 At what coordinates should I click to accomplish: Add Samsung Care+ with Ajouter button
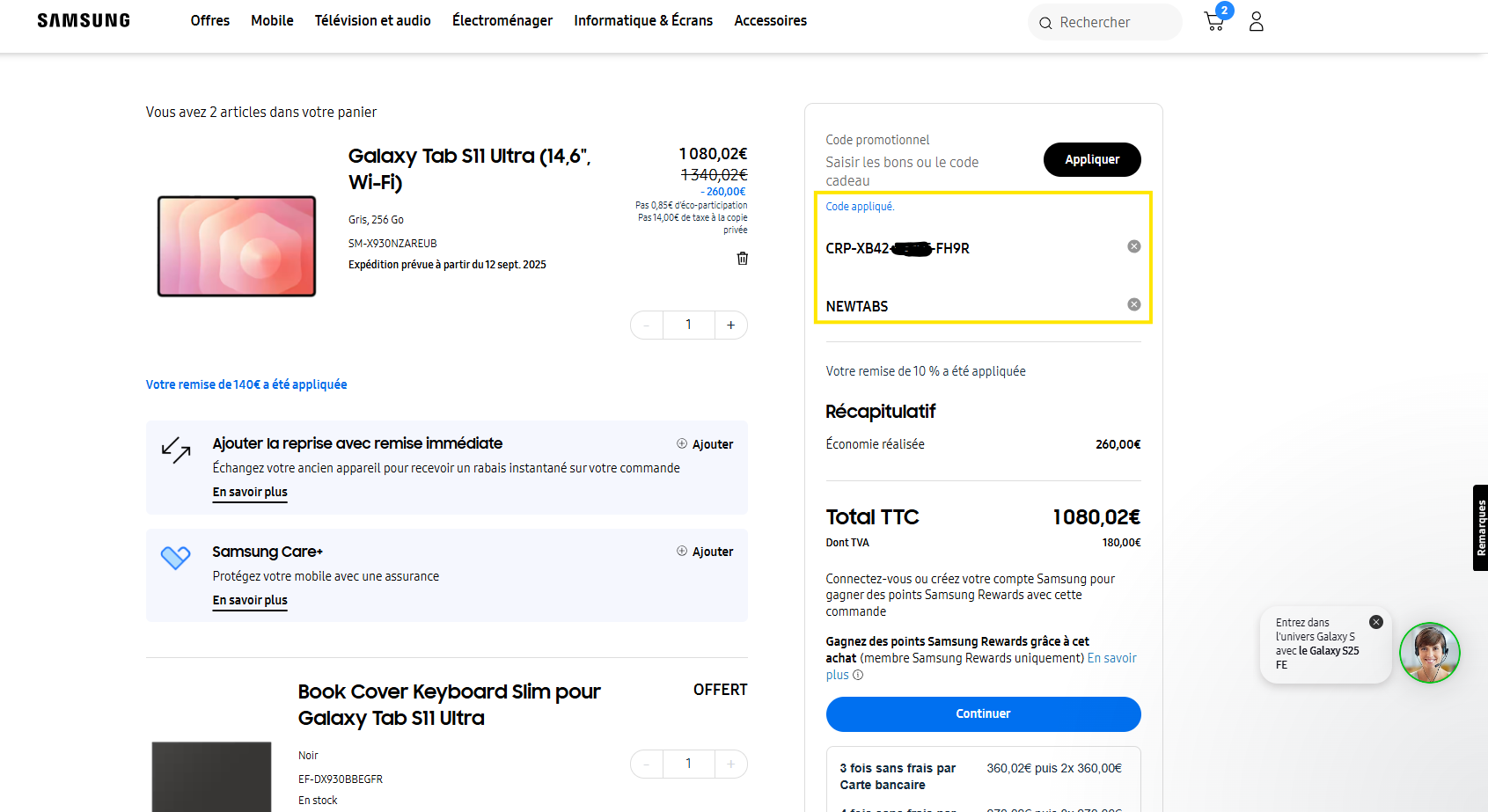click(x=705, y=552)
